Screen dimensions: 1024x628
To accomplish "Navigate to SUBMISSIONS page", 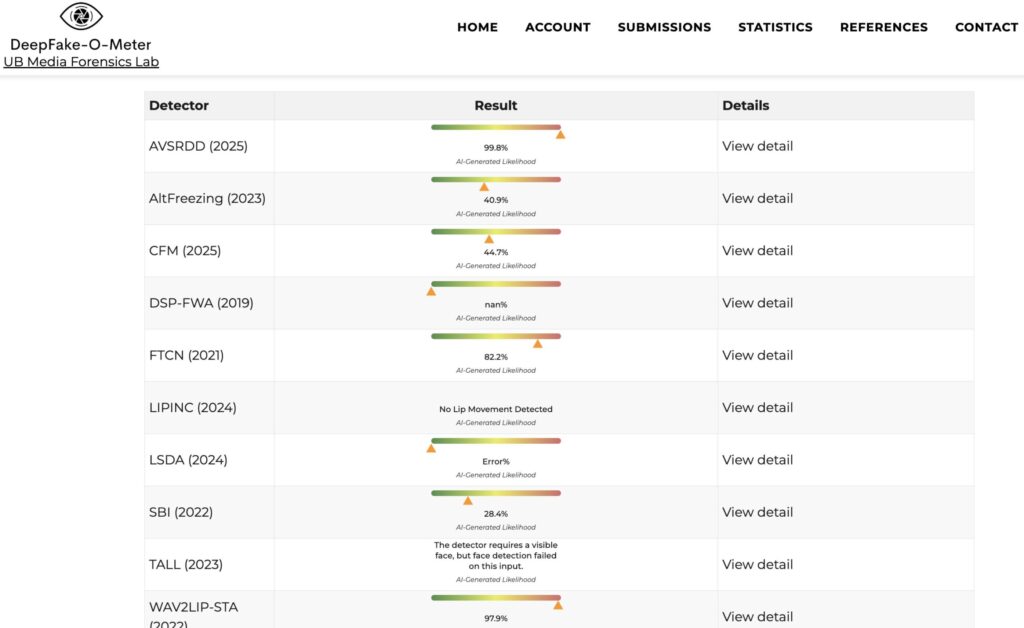I will (664, 27).
